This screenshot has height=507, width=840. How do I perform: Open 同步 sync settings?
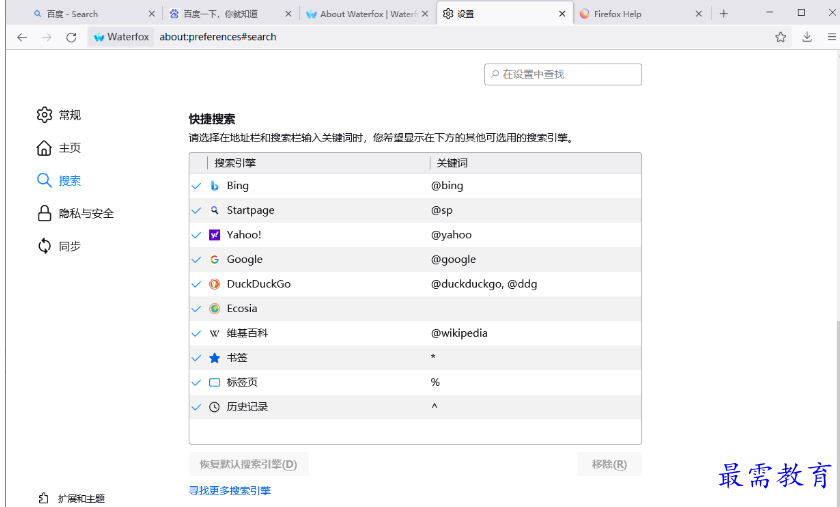click(59, 246)
